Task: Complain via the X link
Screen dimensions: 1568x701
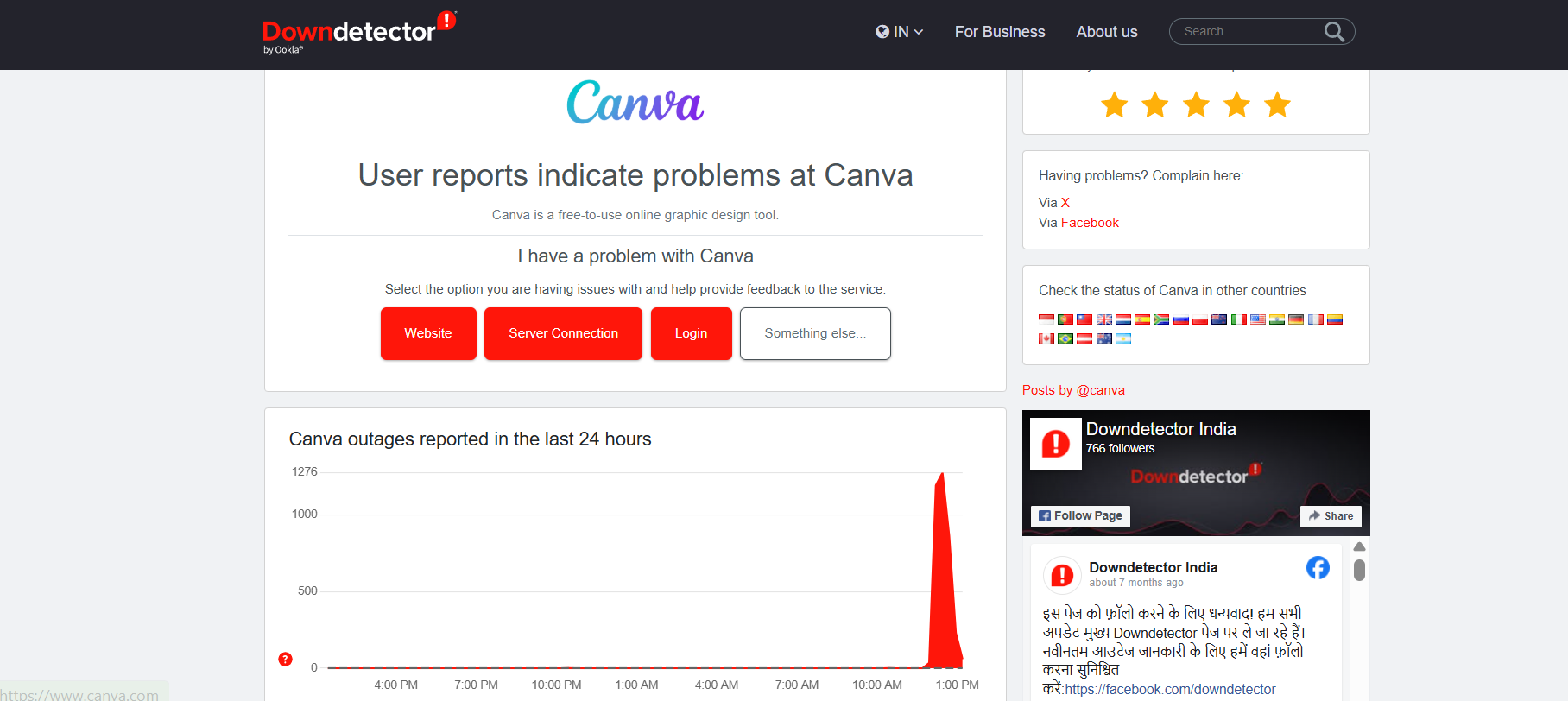Action: point(1065,202)
